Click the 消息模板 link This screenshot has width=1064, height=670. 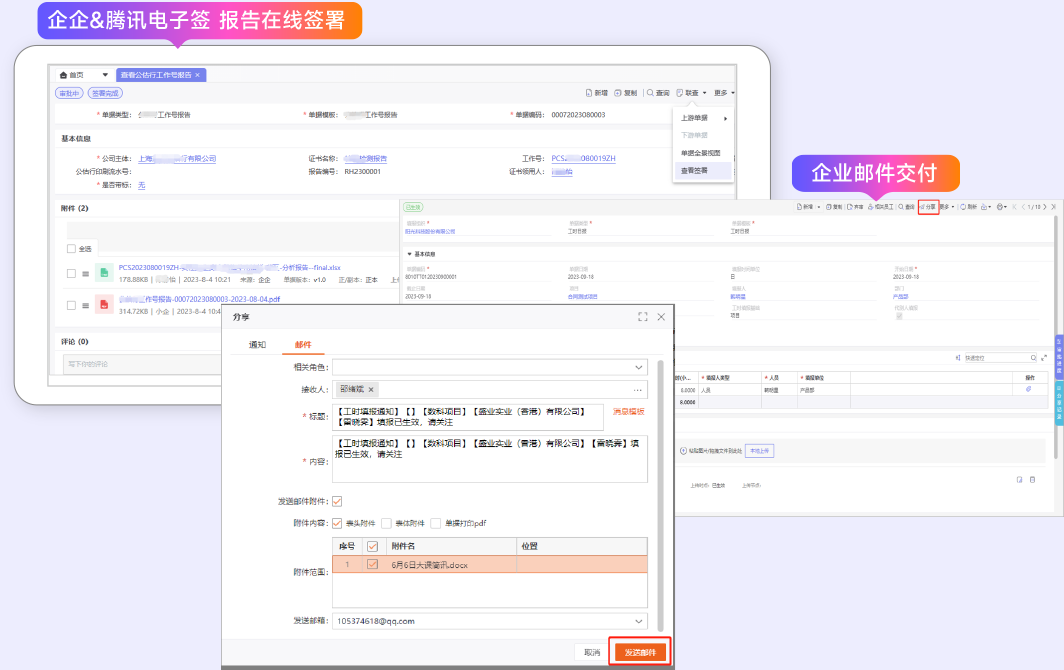[629, 411]
